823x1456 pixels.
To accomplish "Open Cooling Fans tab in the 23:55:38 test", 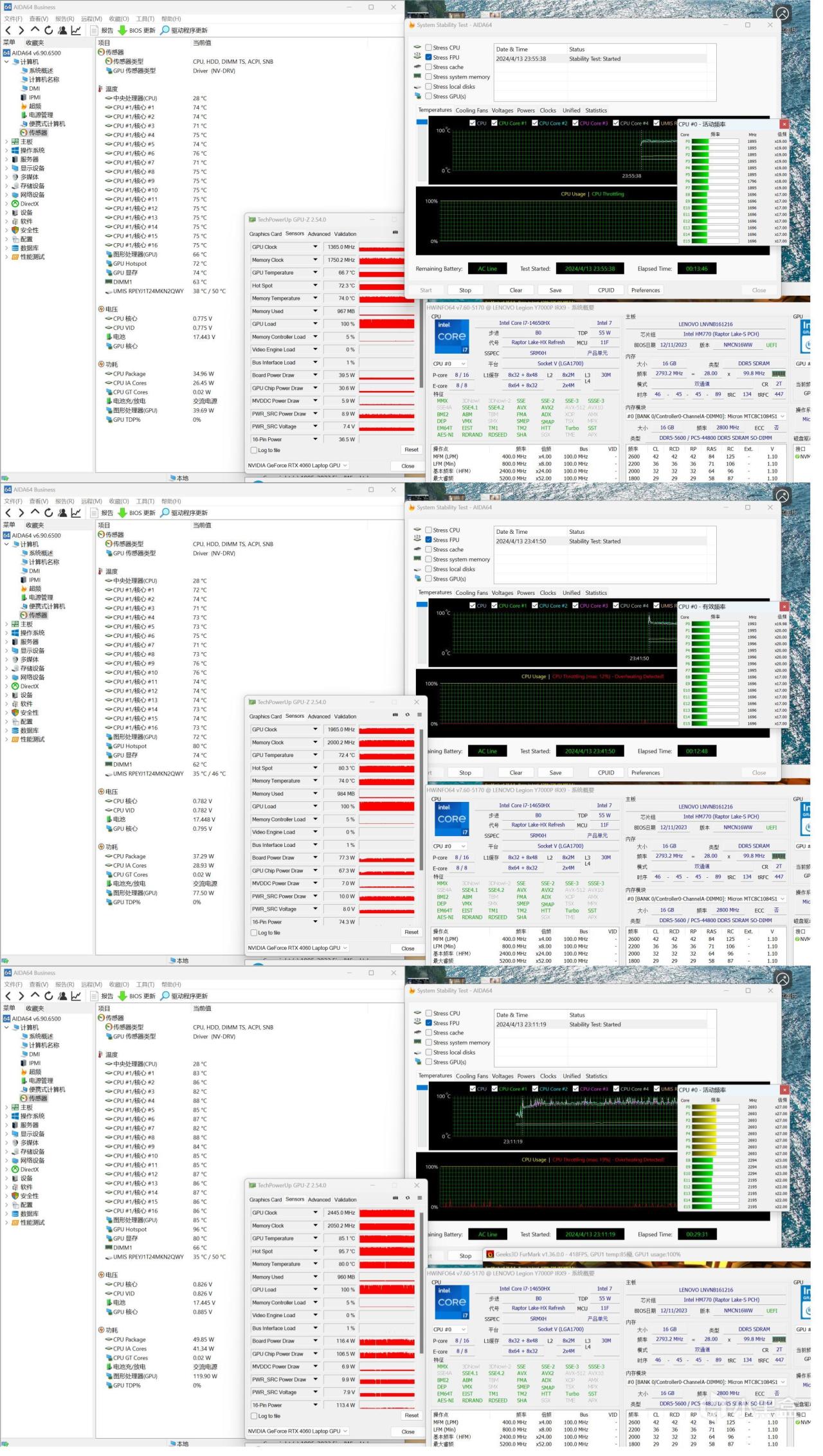I will point(472,111).
